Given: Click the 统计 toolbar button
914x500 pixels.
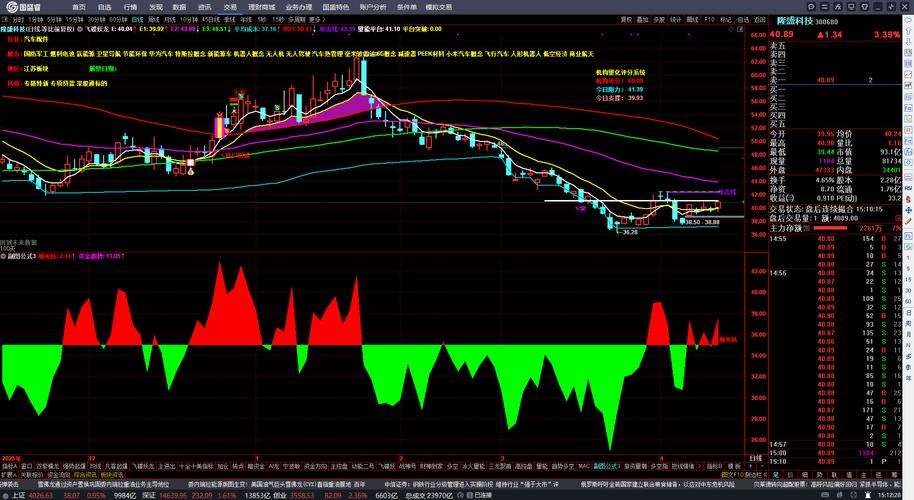Looking at the screenshot, I should click(x=675, y=19).
